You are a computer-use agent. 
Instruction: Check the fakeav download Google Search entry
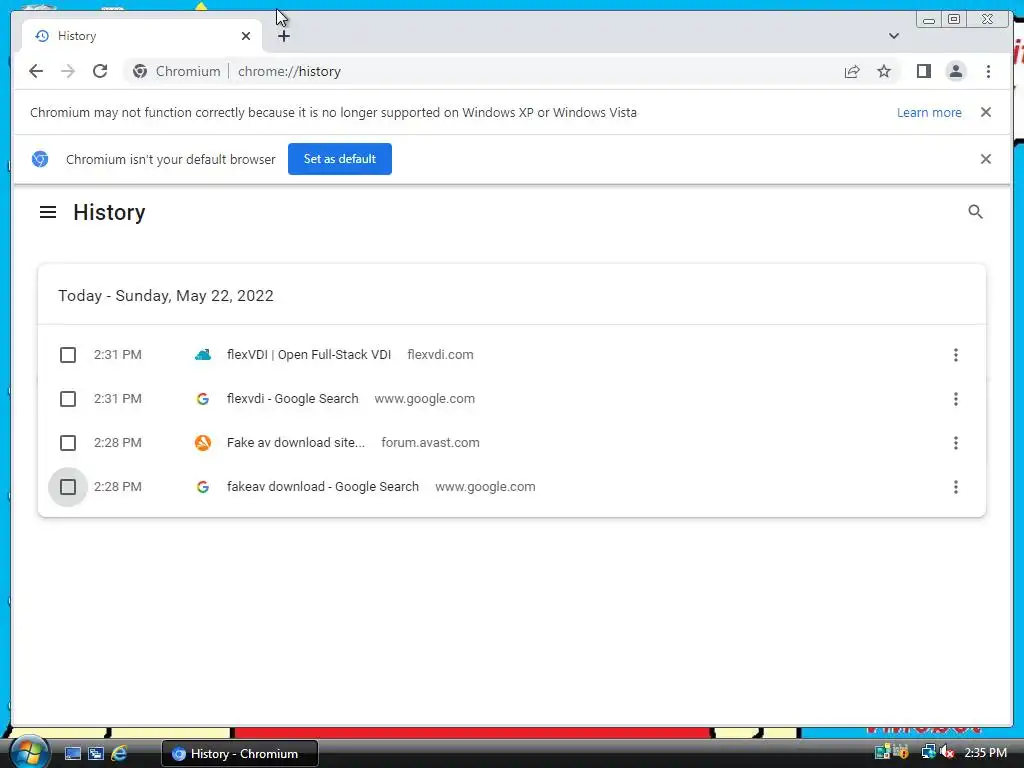coord(68,487)
